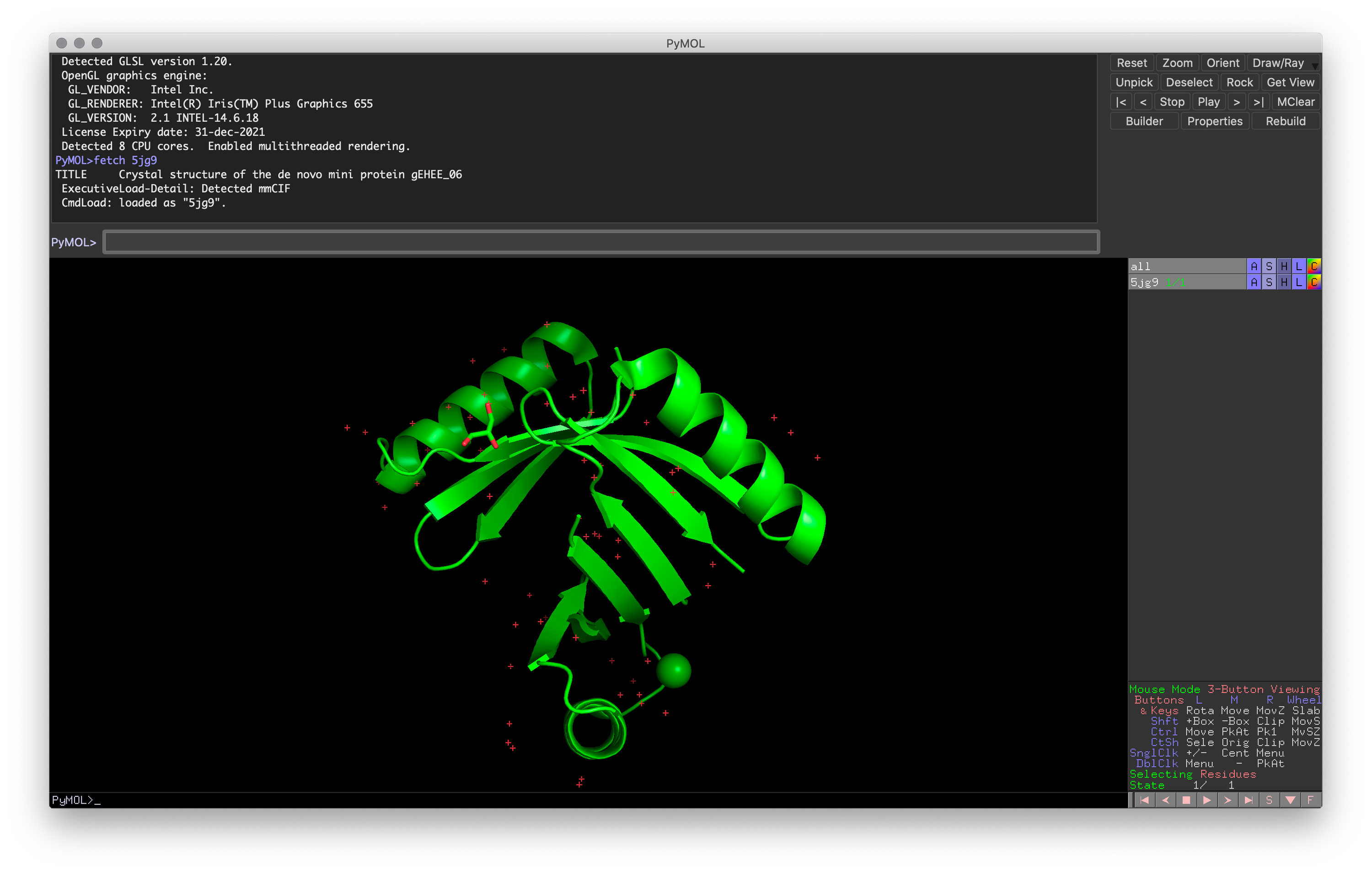Click 'CmdLoad: loaded as "5jg9".' log line
Viewport: 1372px width, 874px height.
(144, 203)
